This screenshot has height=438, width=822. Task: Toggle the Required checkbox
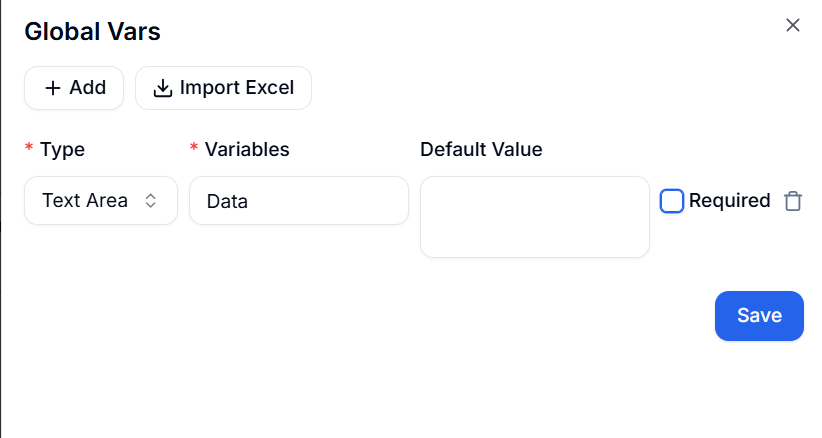pos(672,201)
